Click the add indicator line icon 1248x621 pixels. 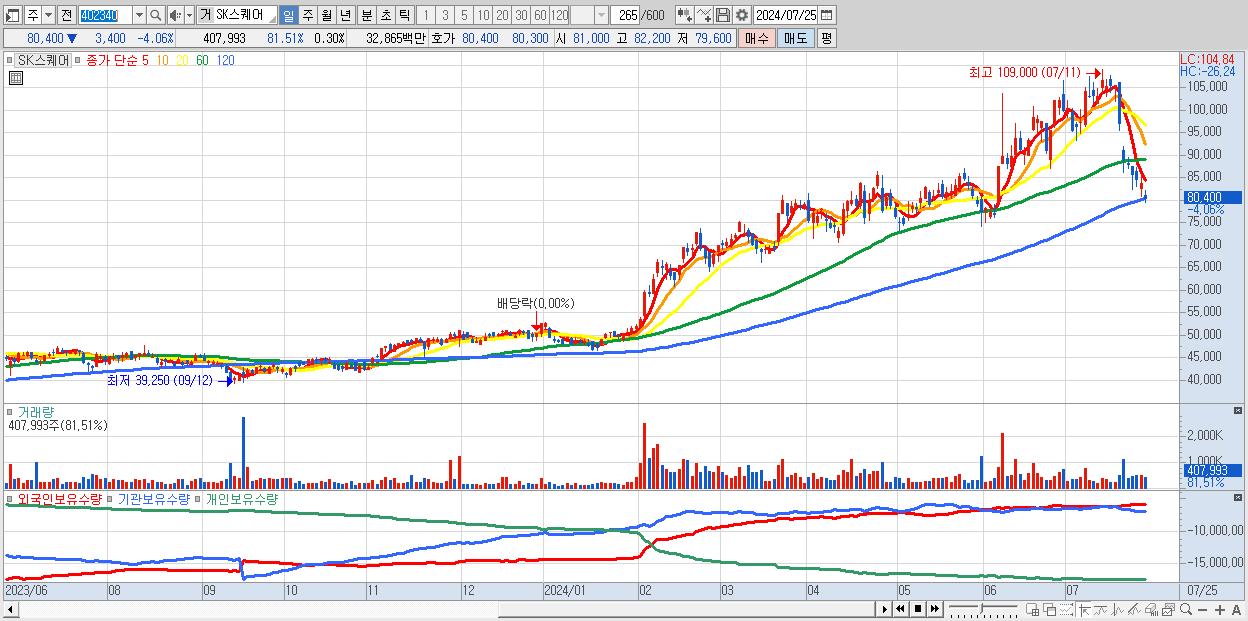coord(703,16)
